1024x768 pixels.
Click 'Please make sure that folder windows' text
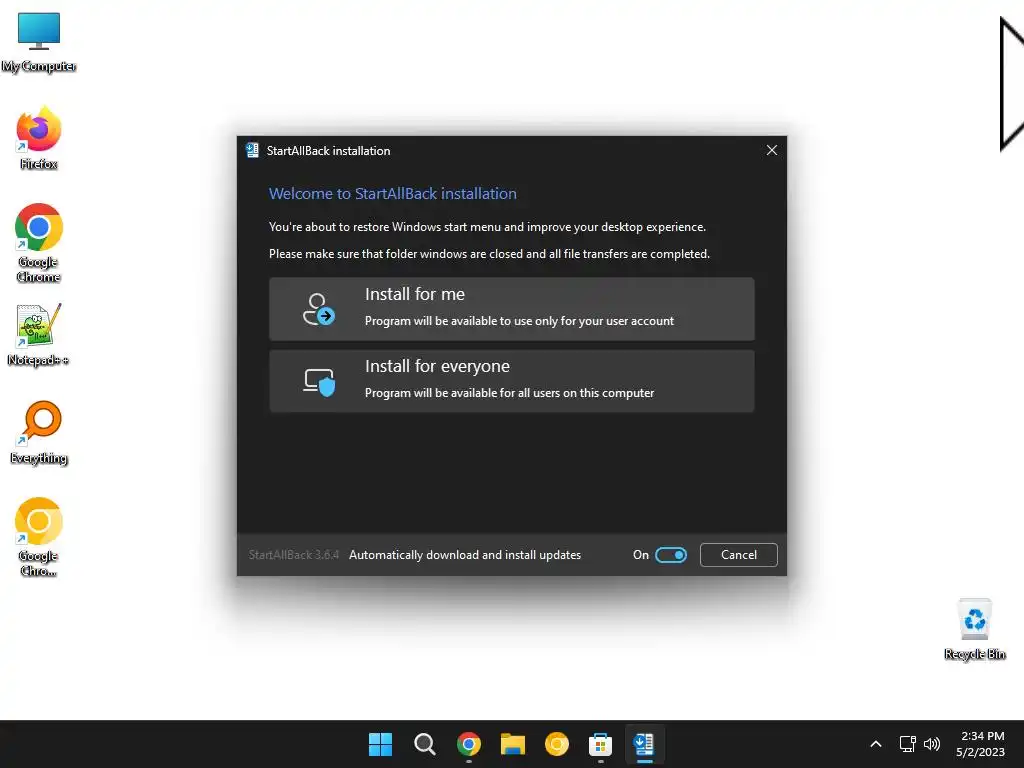[489, 253]
